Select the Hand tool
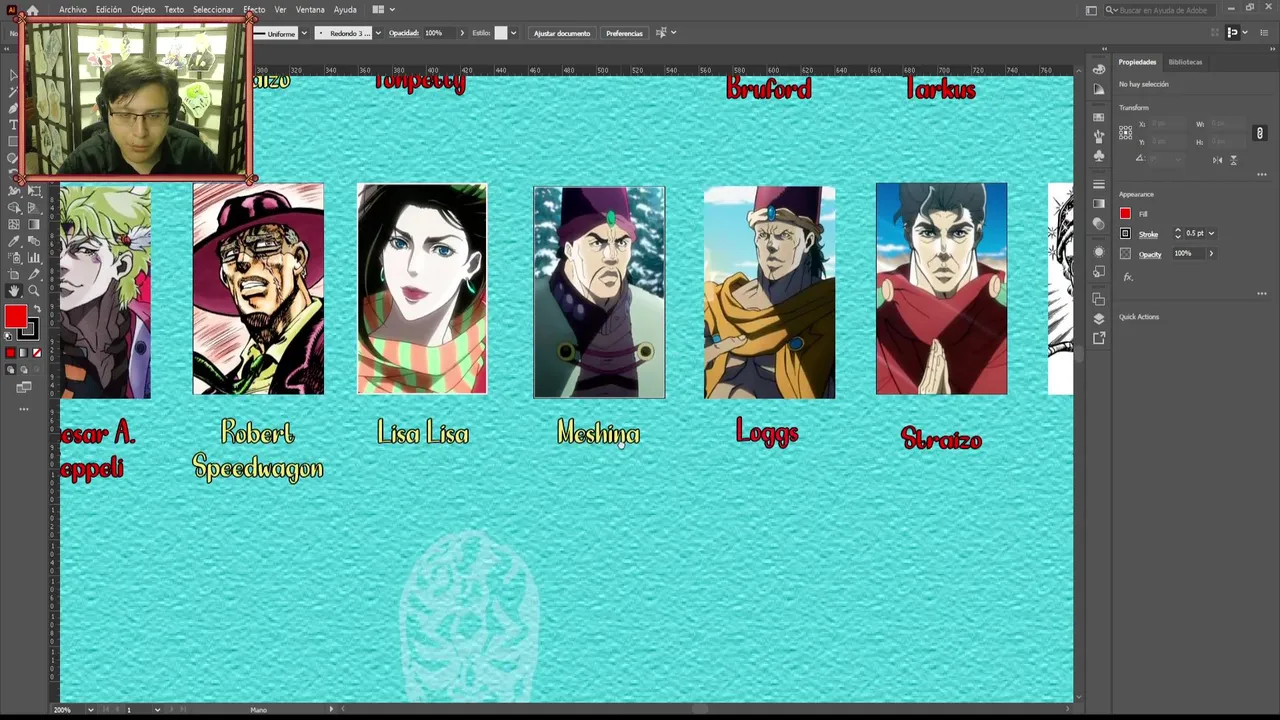Viewport: 1280px width, 720px height. tap(14, 290)
